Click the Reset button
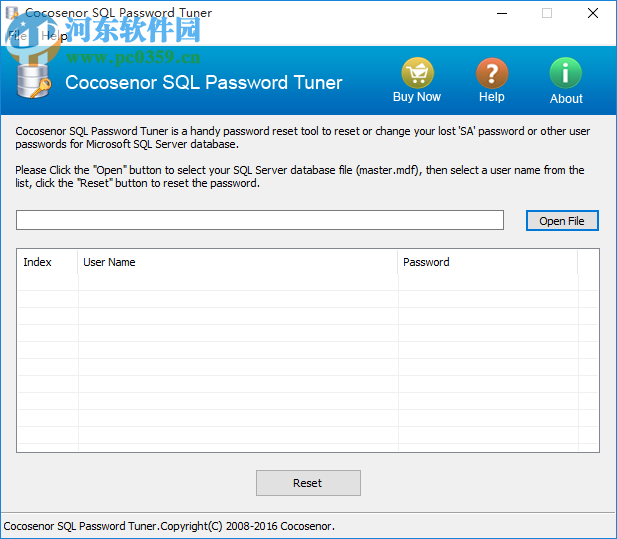 [x=308, y=483]
